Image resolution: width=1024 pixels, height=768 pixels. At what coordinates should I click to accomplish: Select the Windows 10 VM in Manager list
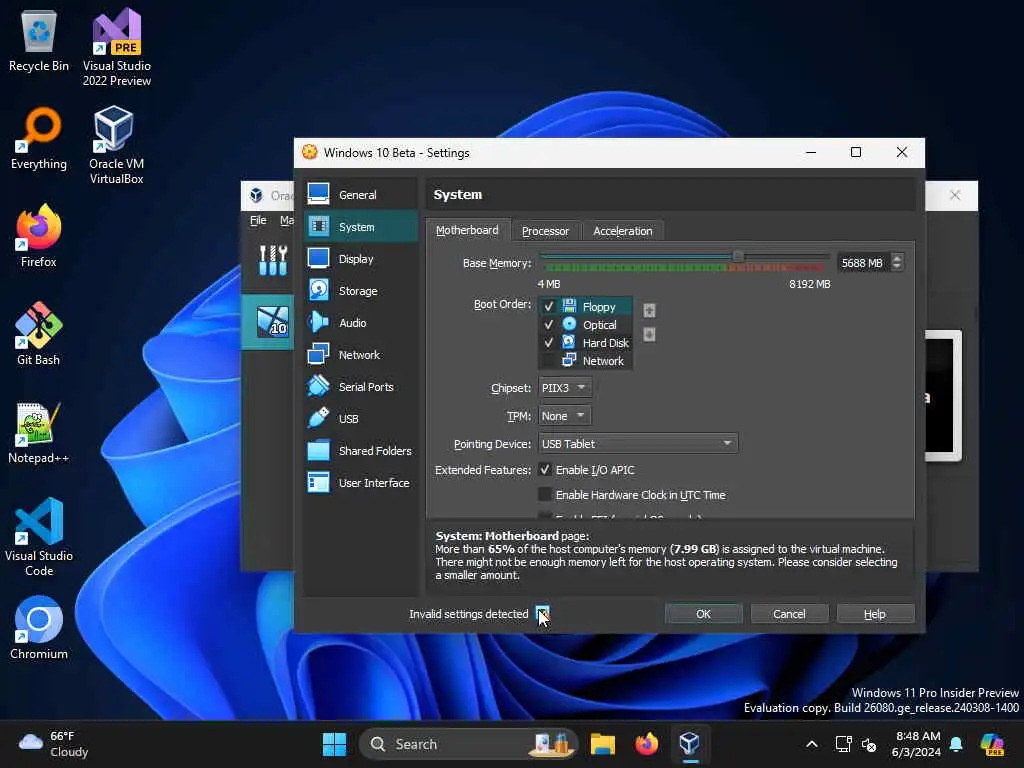coord(268,322)
